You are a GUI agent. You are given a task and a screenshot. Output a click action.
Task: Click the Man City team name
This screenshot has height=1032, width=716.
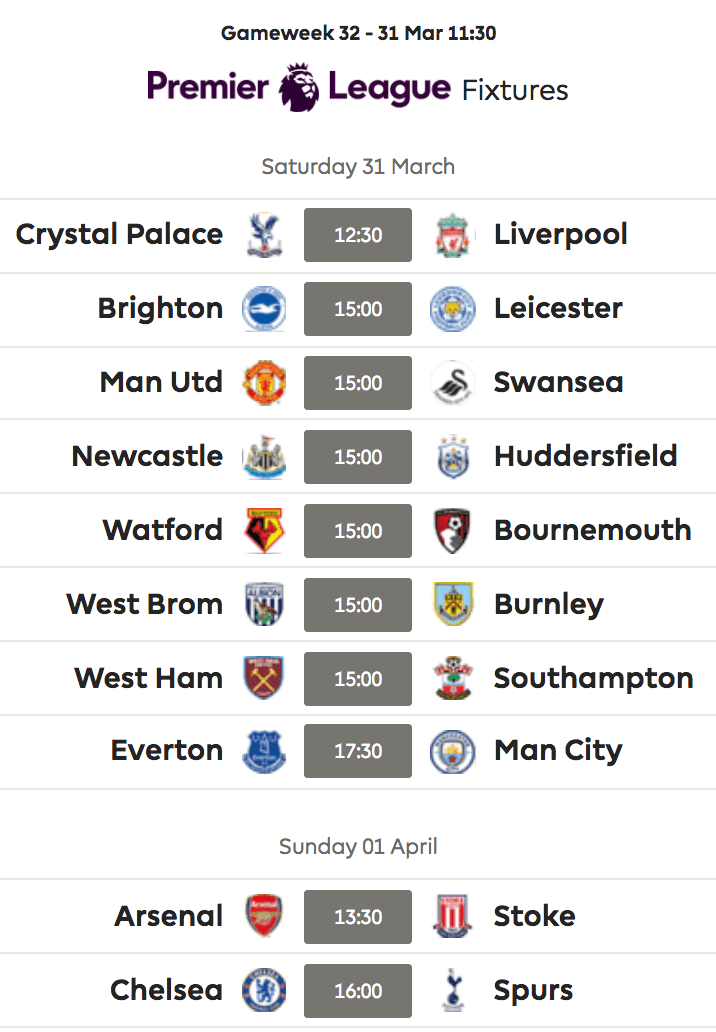558,751
